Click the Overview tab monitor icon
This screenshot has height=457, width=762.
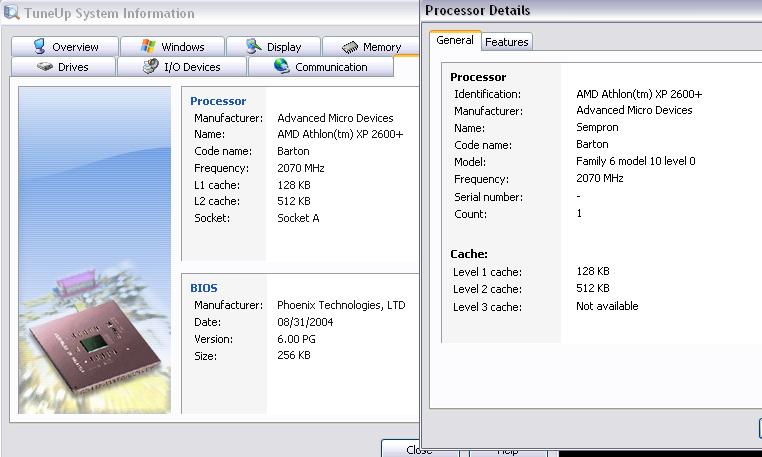tap(39, 47)
